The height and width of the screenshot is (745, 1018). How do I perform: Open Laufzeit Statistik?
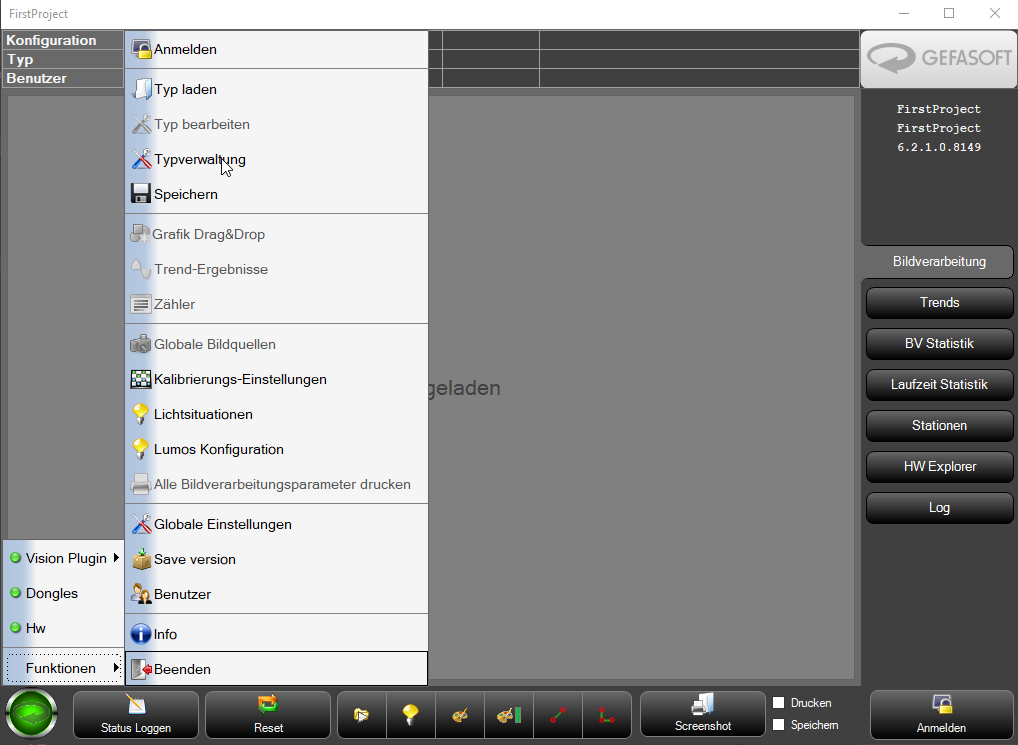(939, 385)
